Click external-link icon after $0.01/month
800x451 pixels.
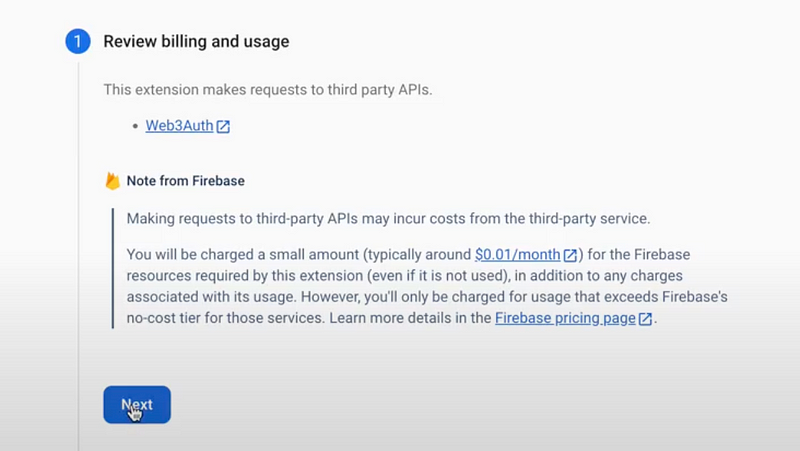(570, 255)
